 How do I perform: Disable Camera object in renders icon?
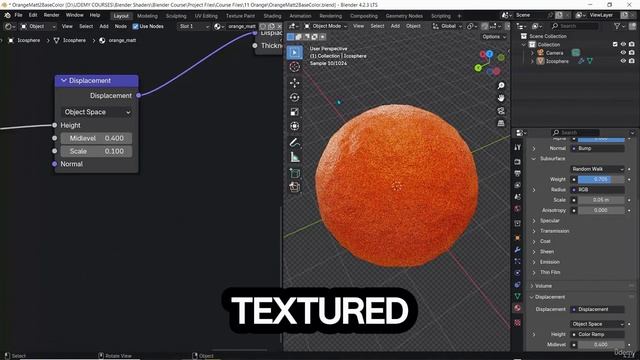(x=631, y=53)
